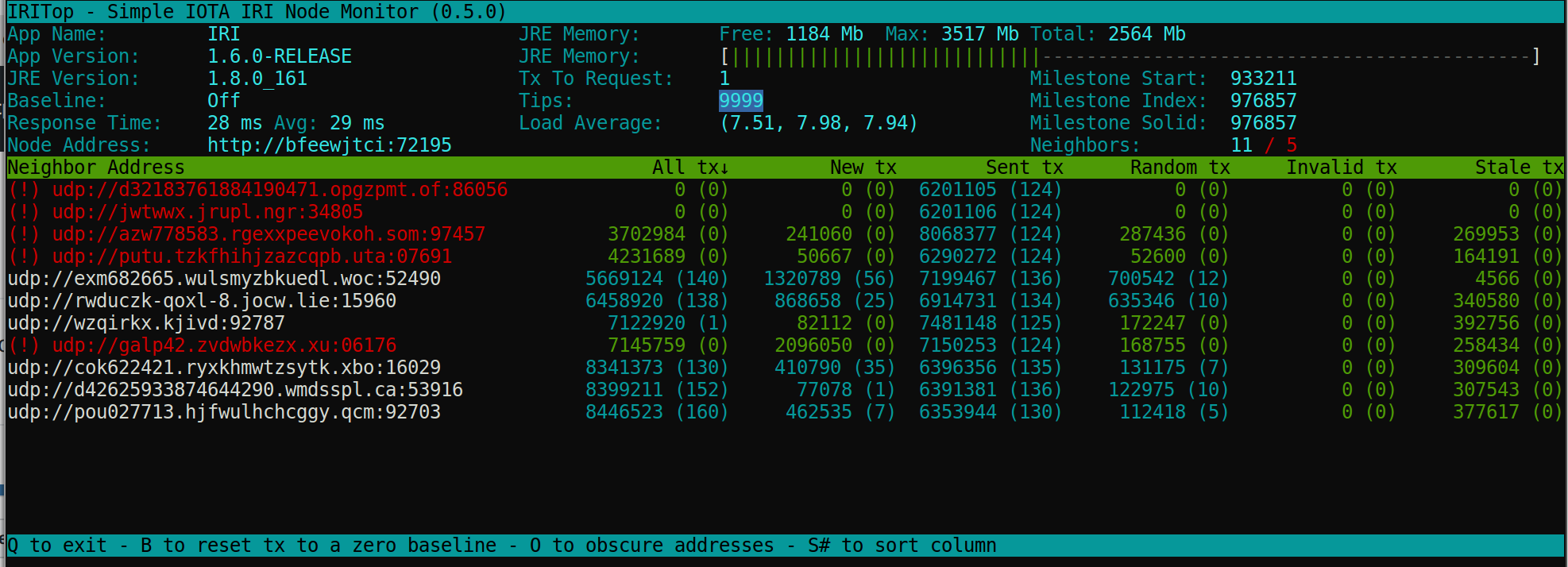1568x567 pixels.
Task: Click Random tx value 700542 (12)
Action: (1168, 279)
